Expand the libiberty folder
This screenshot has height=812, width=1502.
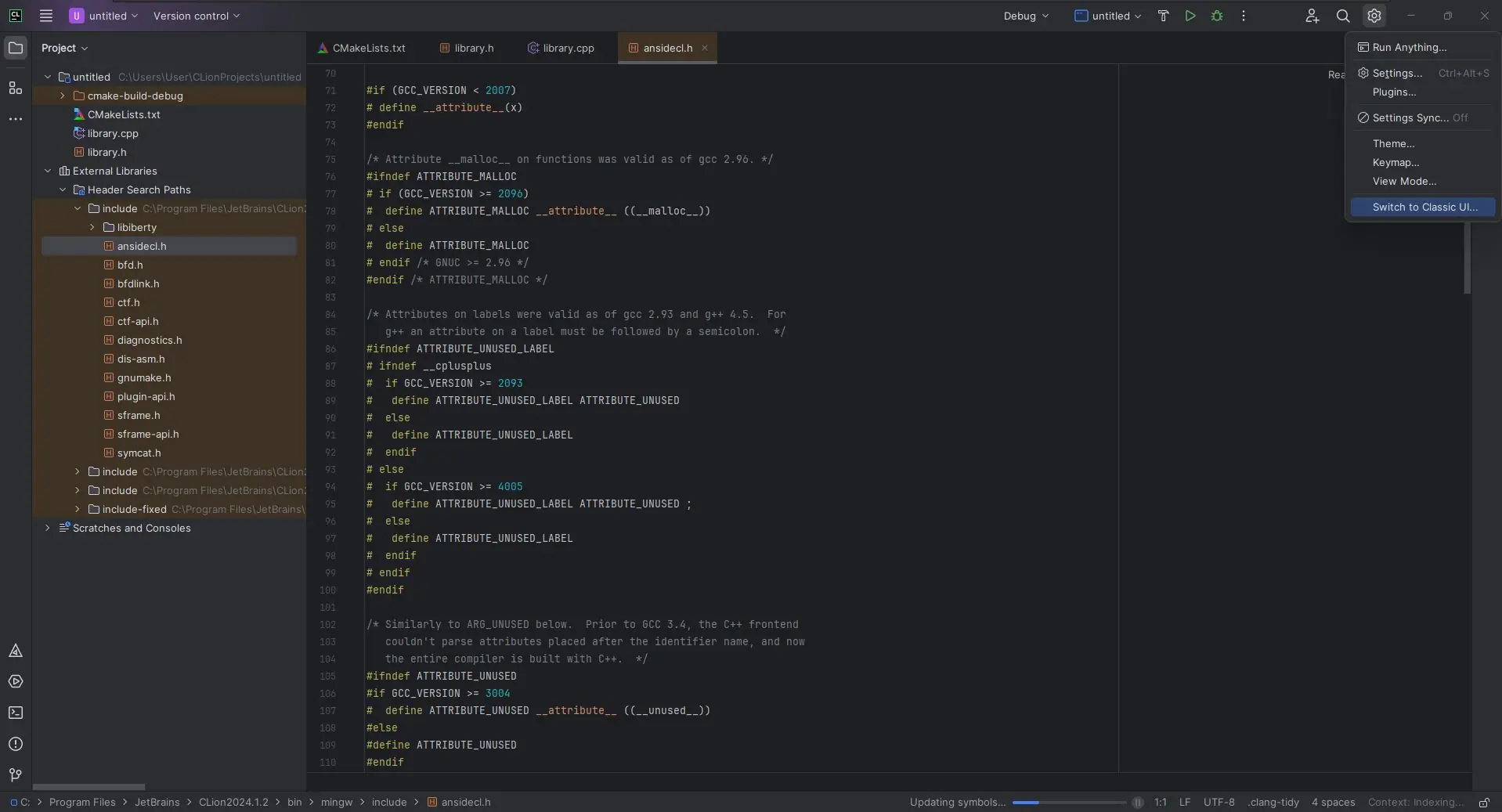92,227
